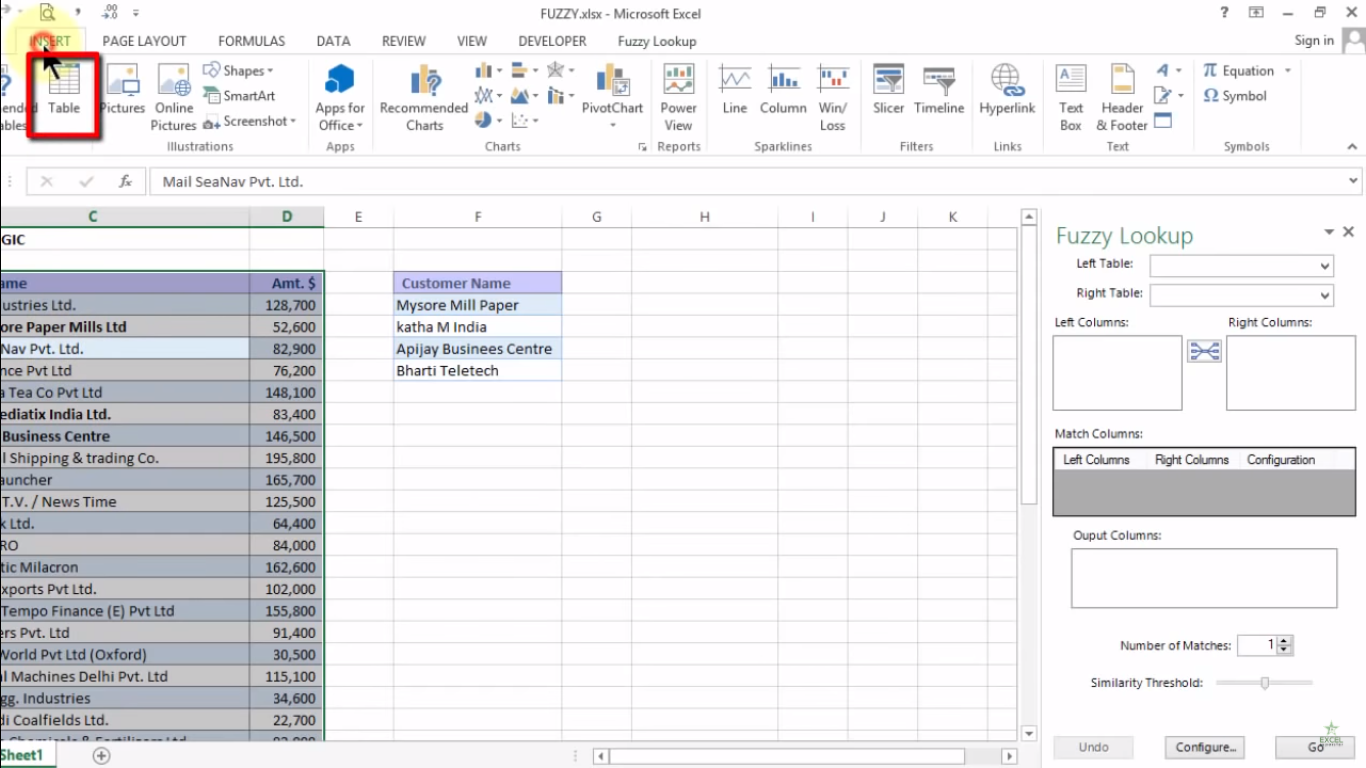Image resolution: width=1366 pixels, height=768 pixels.
Task: Insert a Table from the ribbon
Action: point(64,90)
